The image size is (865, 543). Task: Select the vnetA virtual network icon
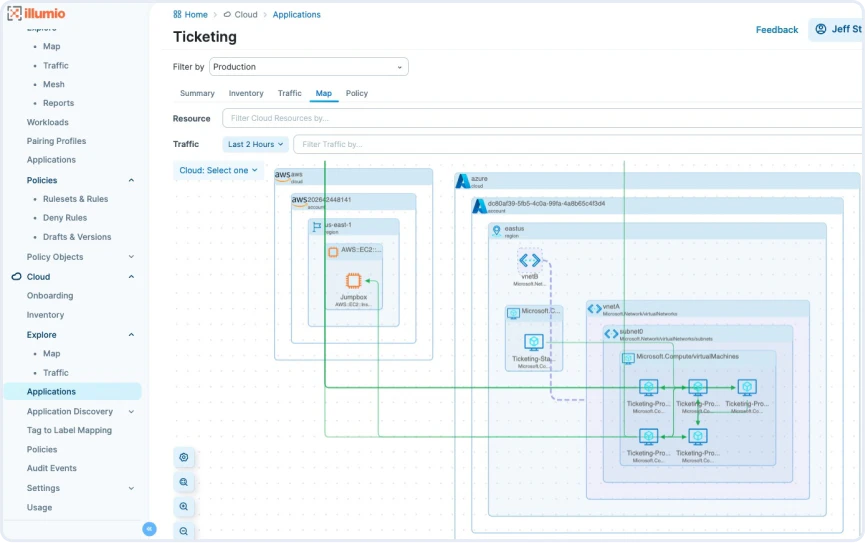tap(594, 308)
